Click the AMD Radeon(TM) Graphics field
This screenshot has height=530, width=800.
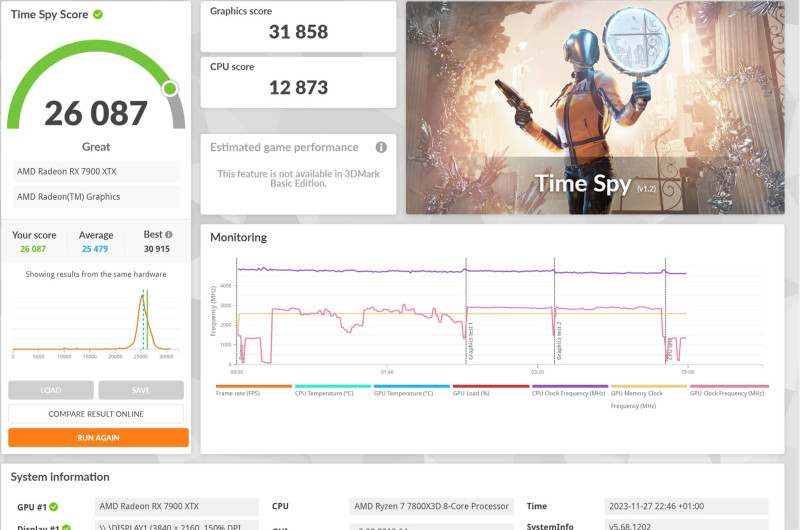tap(96, 197)
